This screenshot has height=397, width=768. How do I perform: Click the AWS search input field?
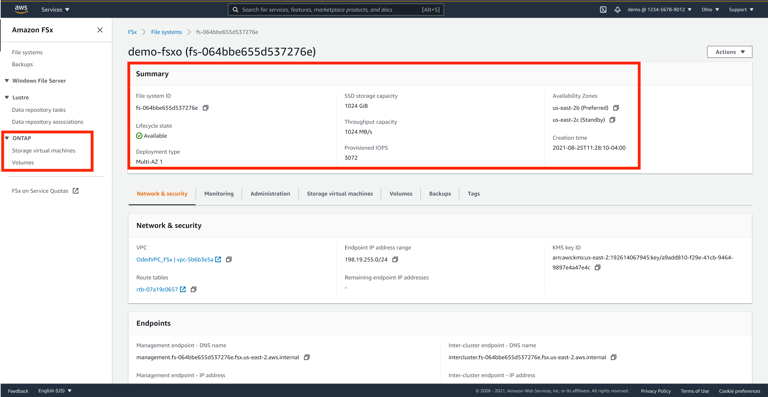336,9
